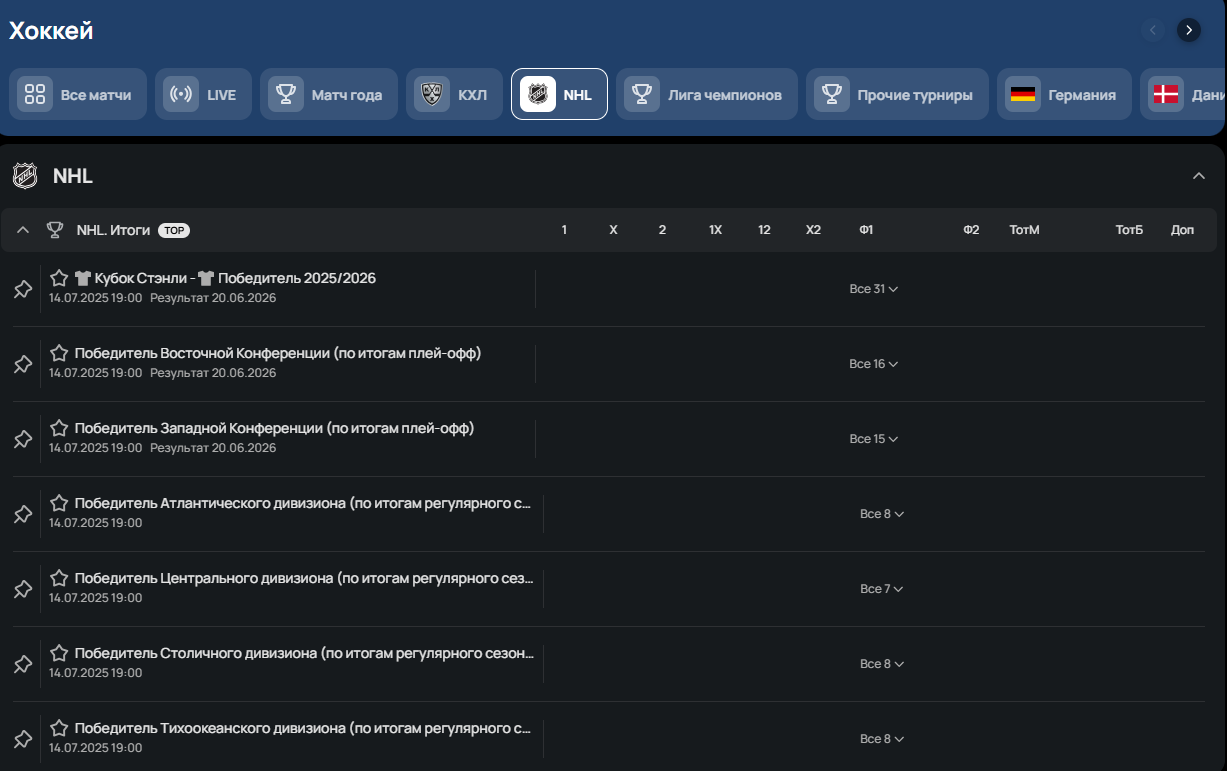Click the left arrow tab scroll button
Viewport: 1227px width, 771px height.
pyautogui.click(x=1153, y=30)
